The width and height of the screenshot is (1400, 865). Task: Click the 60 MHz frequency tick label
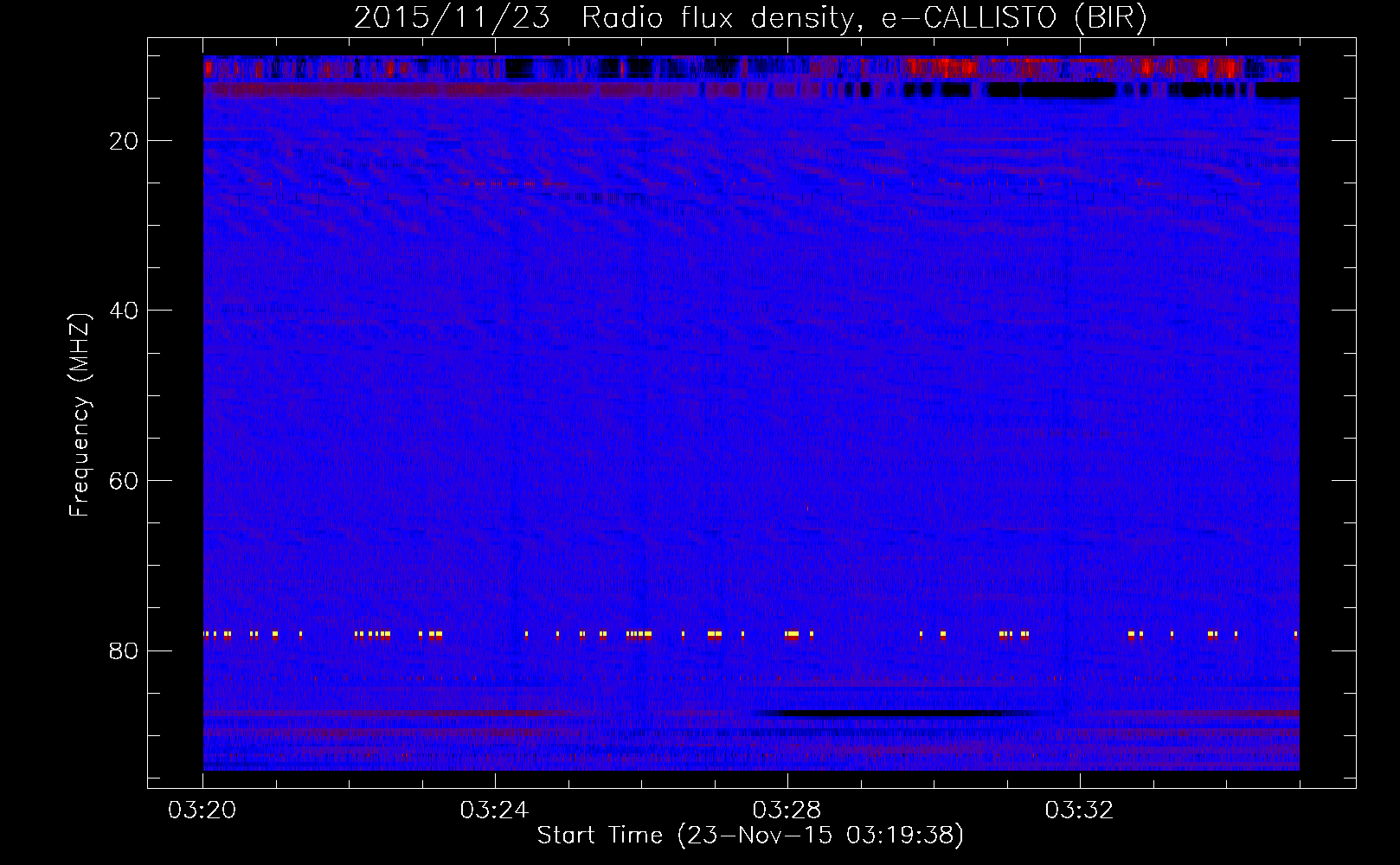(124, 481)
